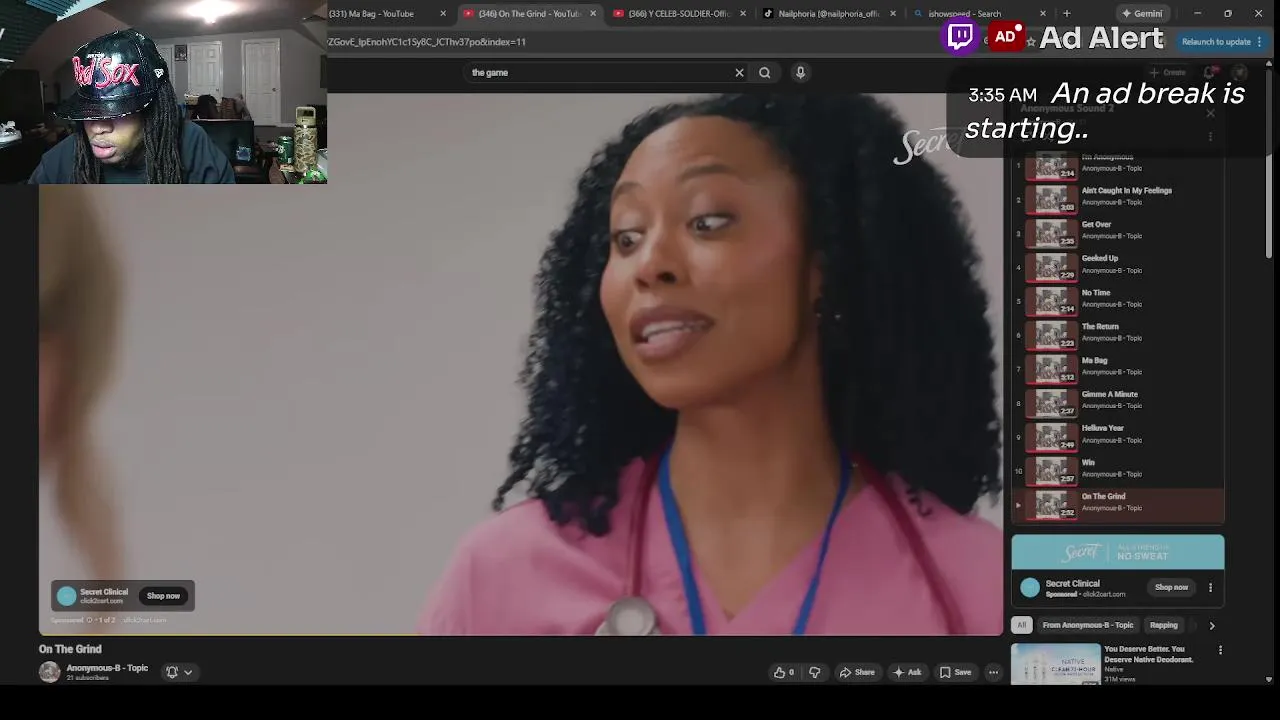
Task: Play Helluva Year from playlist
Action: coord(1118,437)
